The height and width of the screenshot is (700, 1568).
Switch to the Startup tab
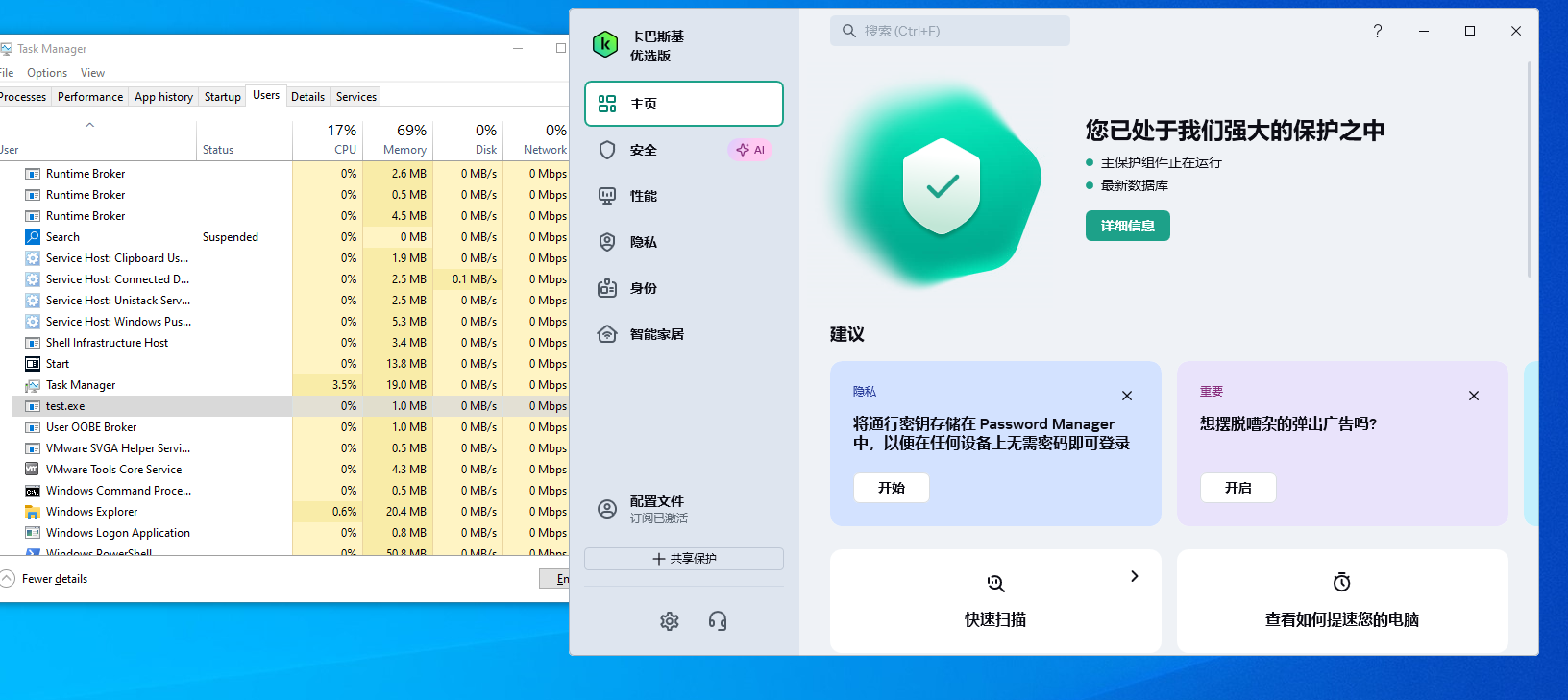(223, 97)
